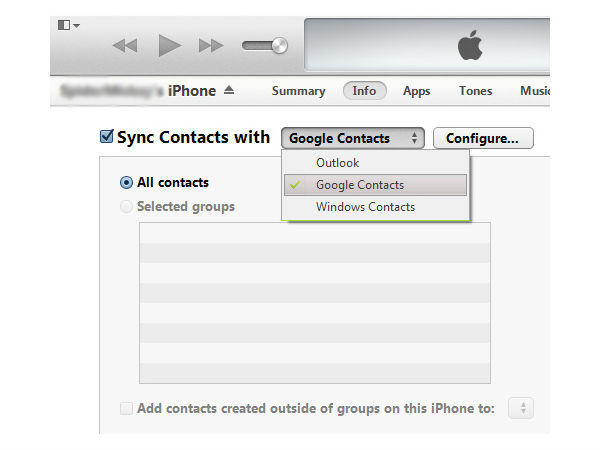The width and height of the screenshot is (600, 450).
Task: Click the Apple logo in display area
Action: 470,45
